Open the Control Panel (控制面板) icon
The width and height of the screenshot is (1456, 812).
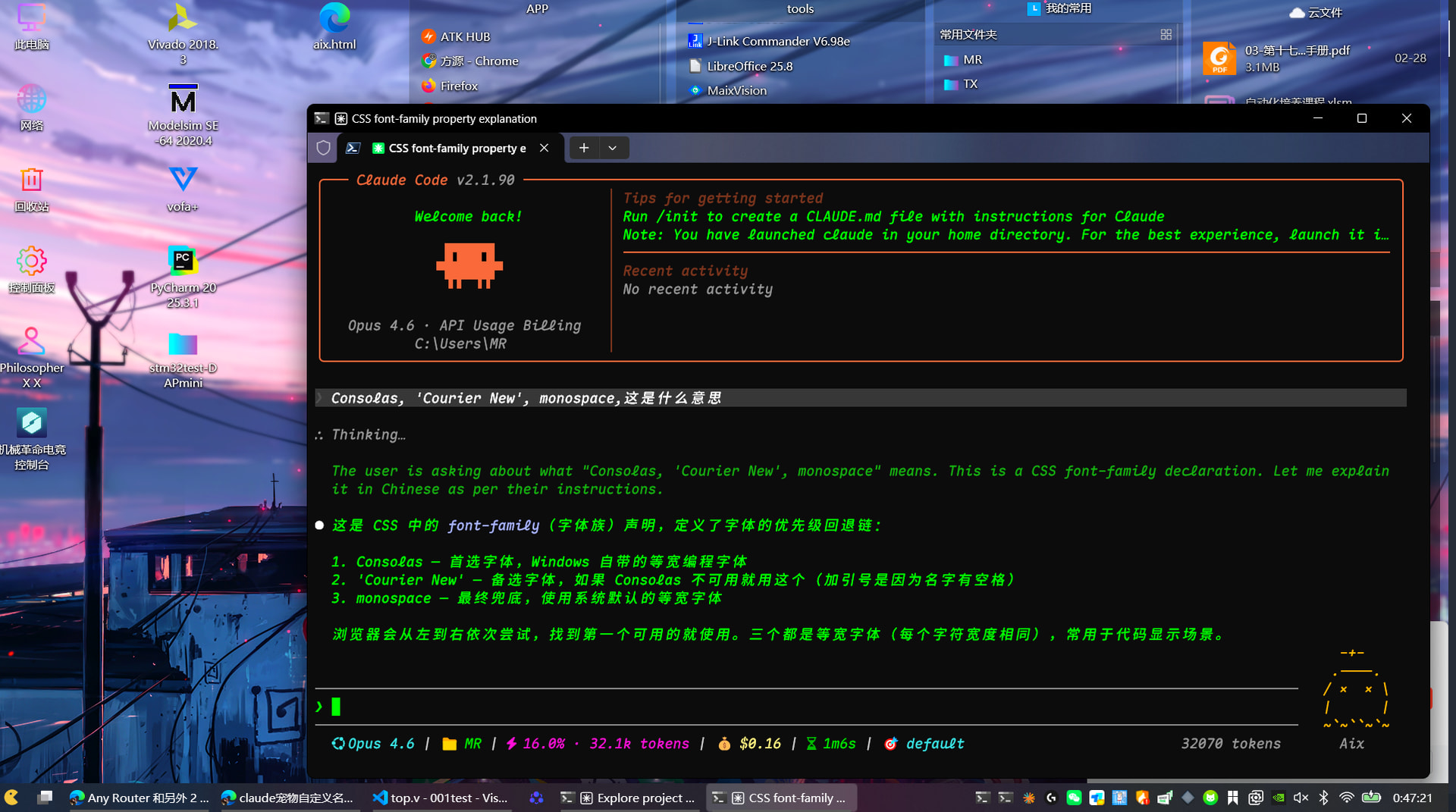[31, 269]
